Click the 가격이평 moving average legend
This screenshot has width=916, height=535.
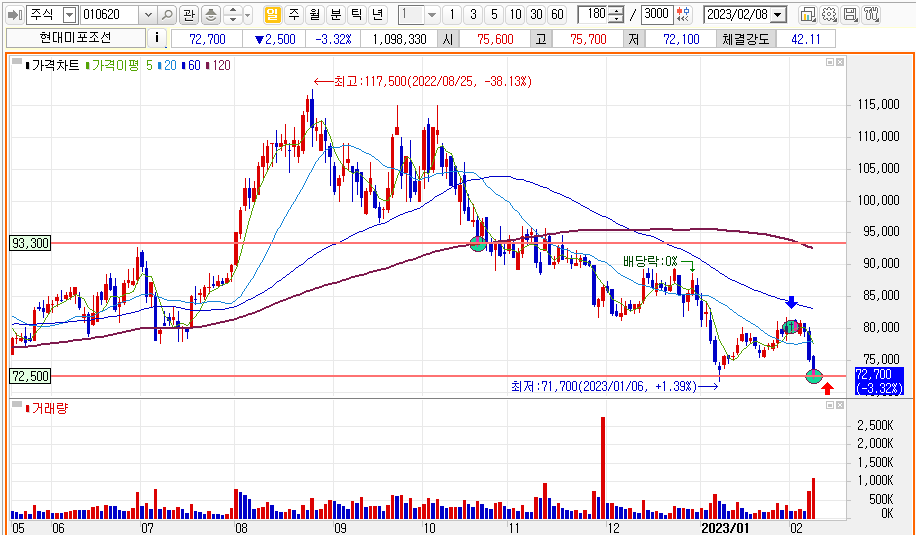click(114, 65)
